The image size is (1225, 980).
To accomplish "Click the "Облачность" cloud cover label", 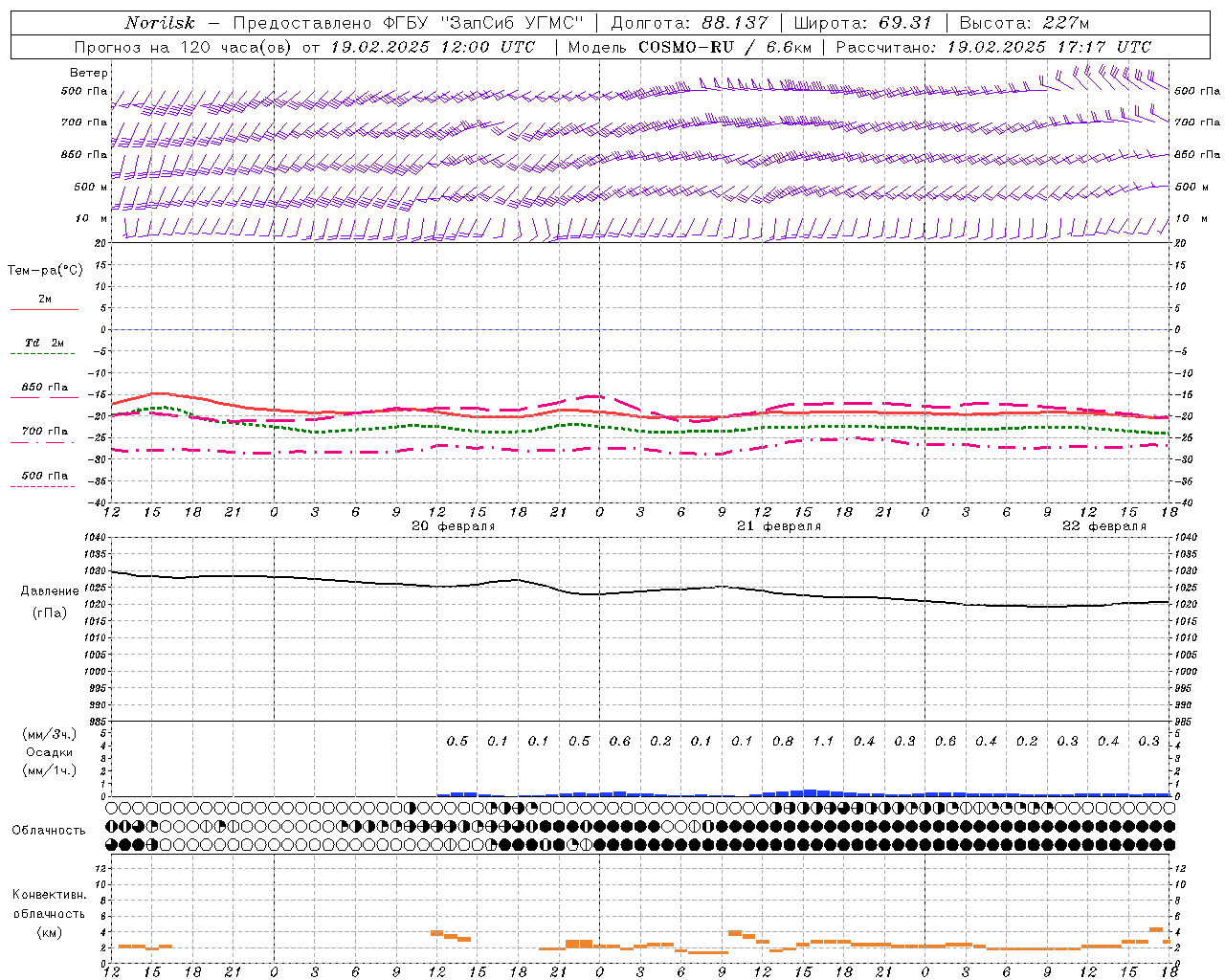I will [49, 831].
